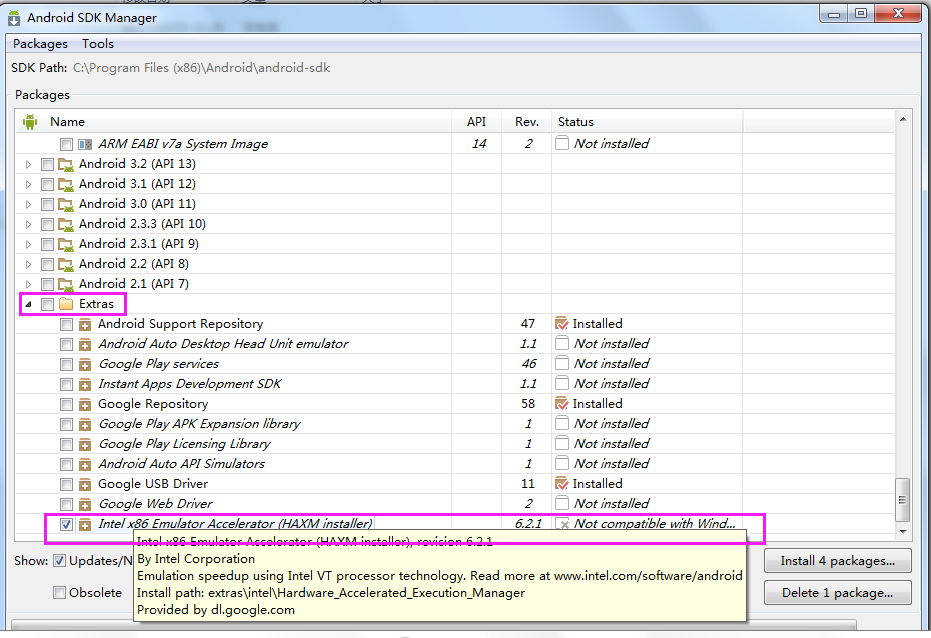Check the Google USB Driver checkbox
The image size is (931, 638).
pos(66,485)
